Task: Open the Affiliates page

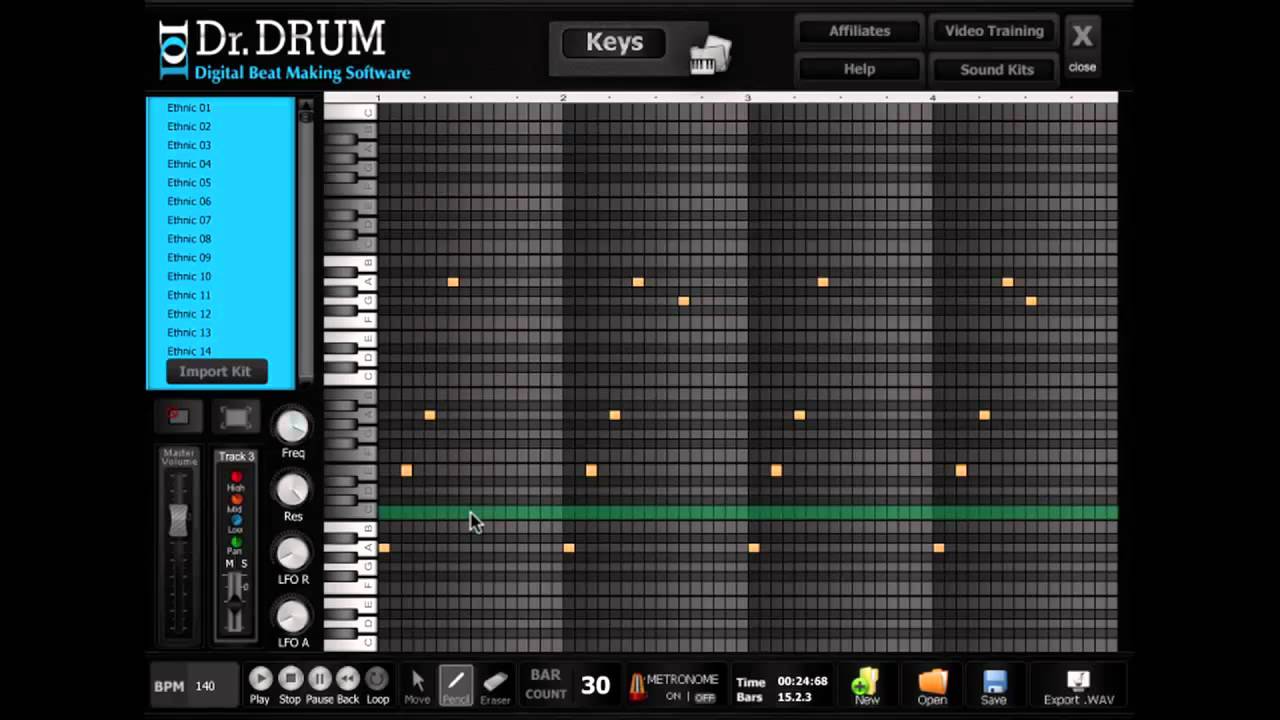Action: pos(859,31)
